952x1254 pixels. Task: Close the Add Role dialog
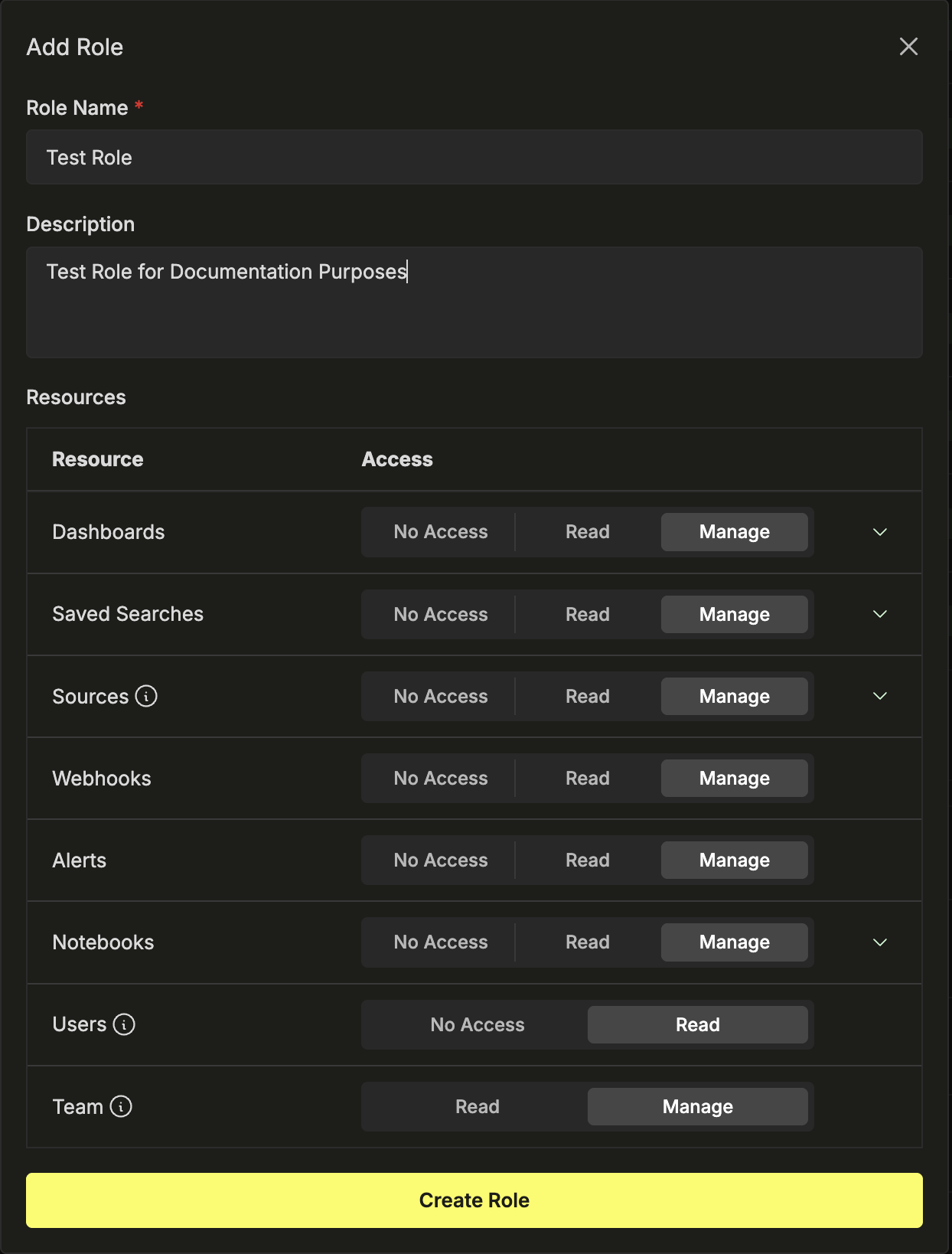pyautogui.click(x=908, y=47)
